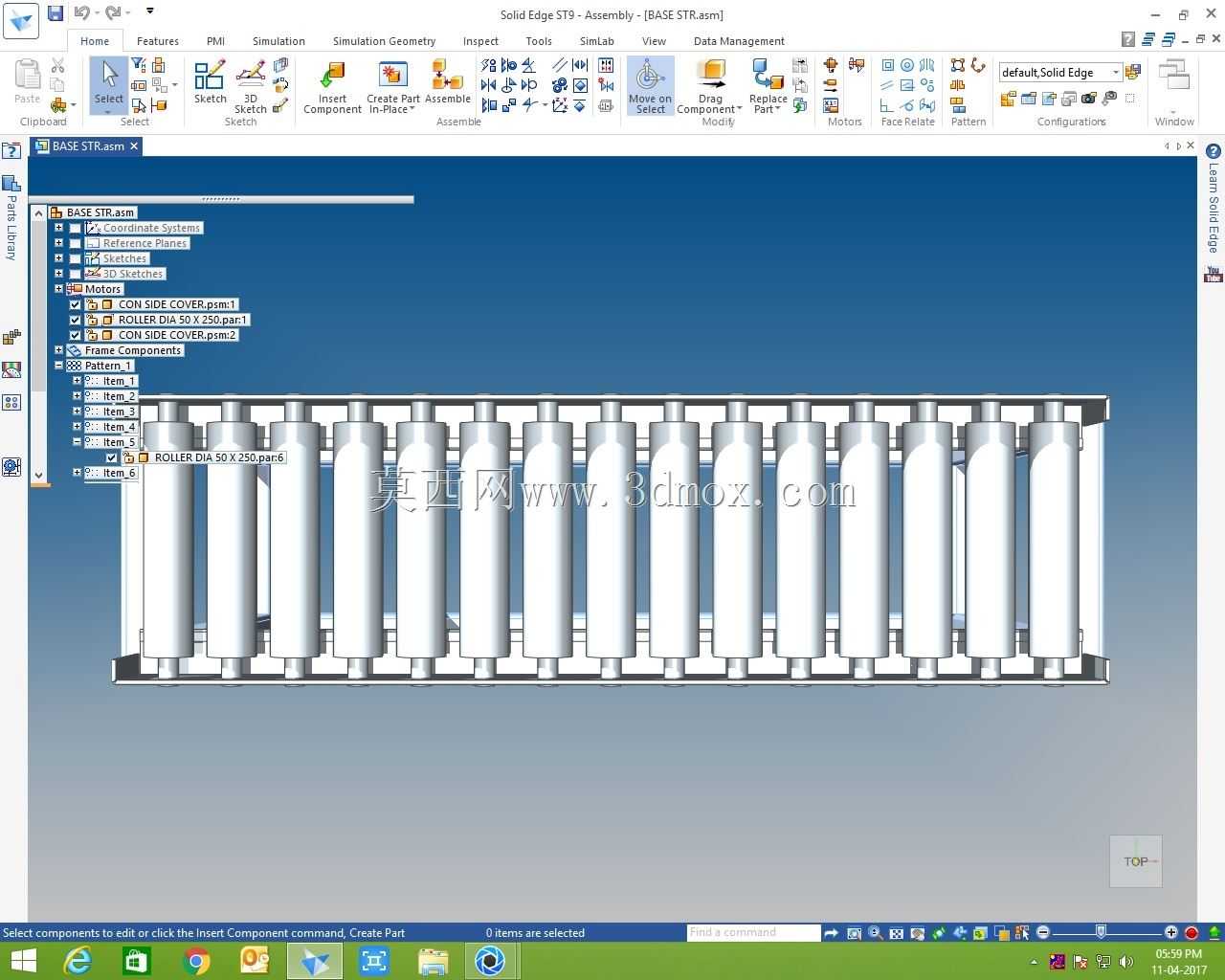Click the Window switcher icon in the ribbon
Image resolution: width=1225 pixels, height=980 pixels.
1174,77
